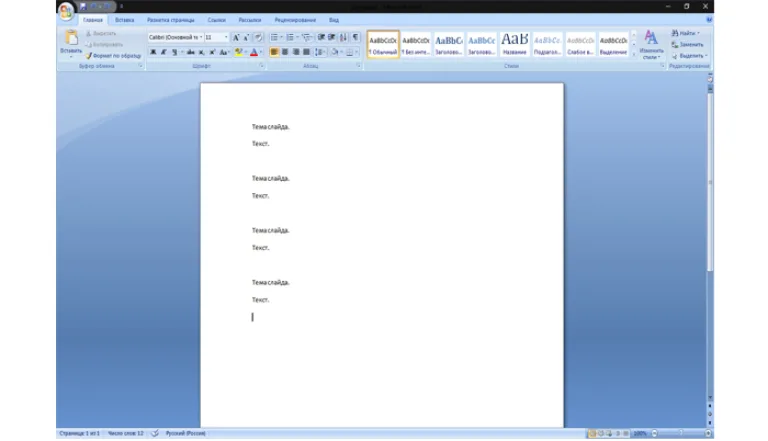Open the round Office button menu
Image resolution: width=768 pixels, height=441 pixels.
(x=66, y=10)
